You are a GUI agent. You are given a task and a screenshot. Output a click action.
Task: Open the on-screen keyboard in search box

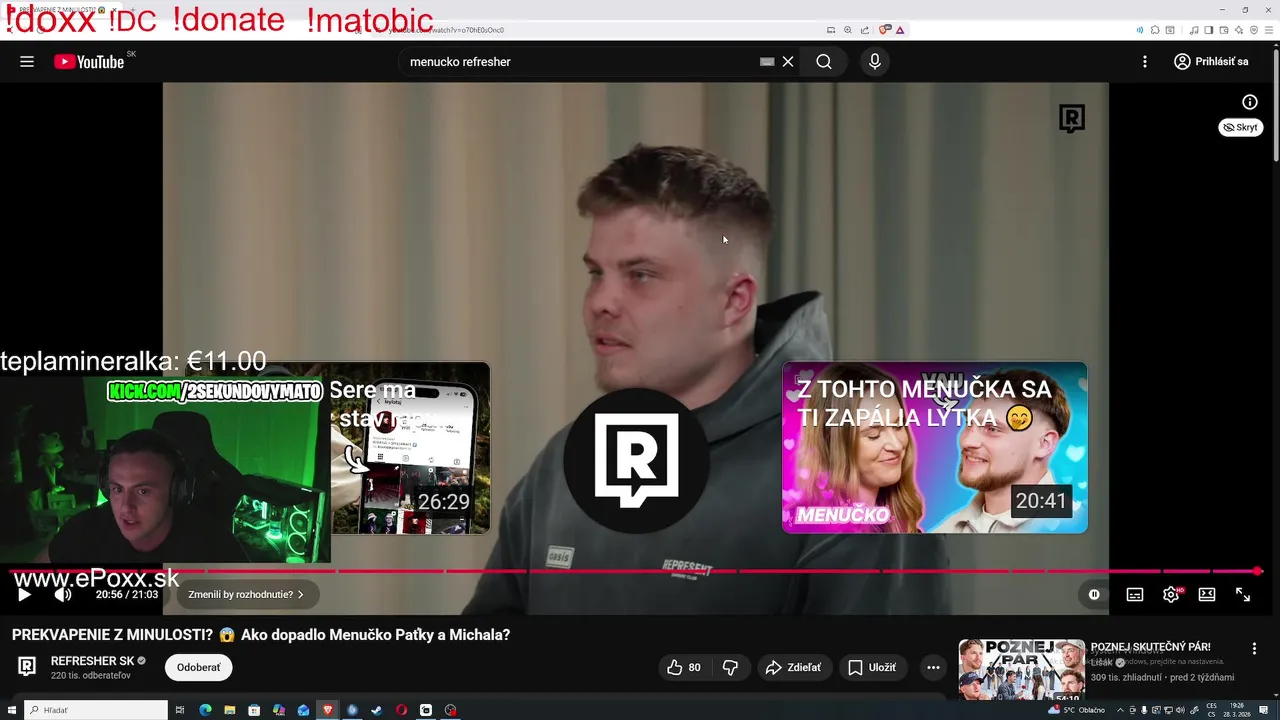click(x=767, y=62)
